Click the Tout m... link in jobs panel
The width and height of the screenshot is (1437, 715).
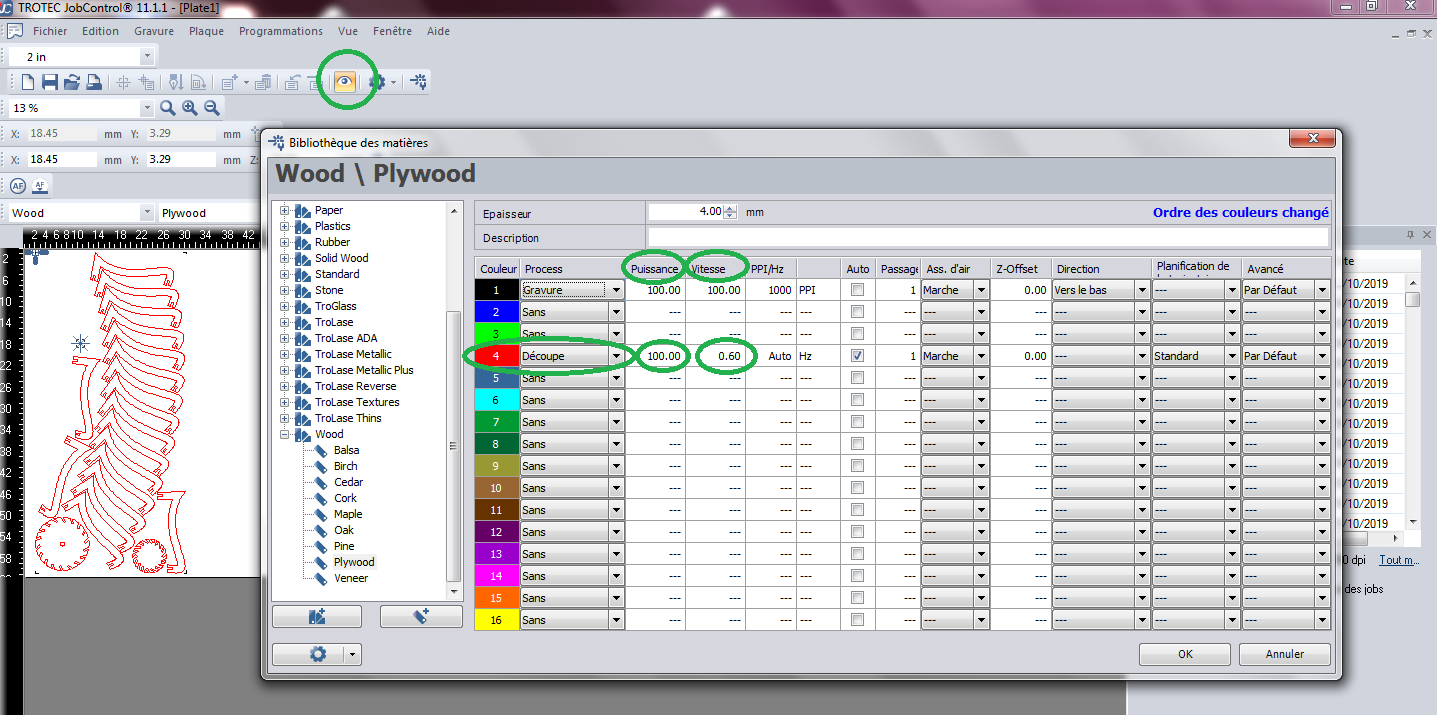1399,560
